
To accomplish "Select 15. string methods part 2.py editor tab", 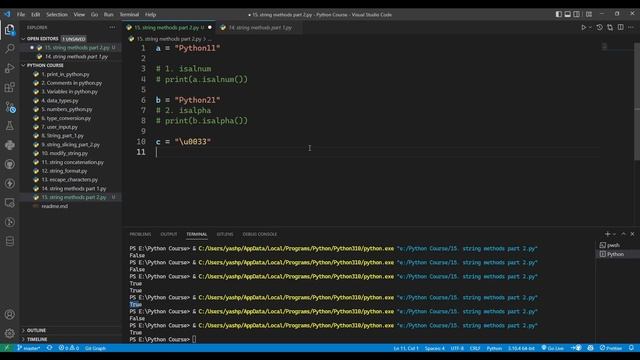I will tap(169, 27).
